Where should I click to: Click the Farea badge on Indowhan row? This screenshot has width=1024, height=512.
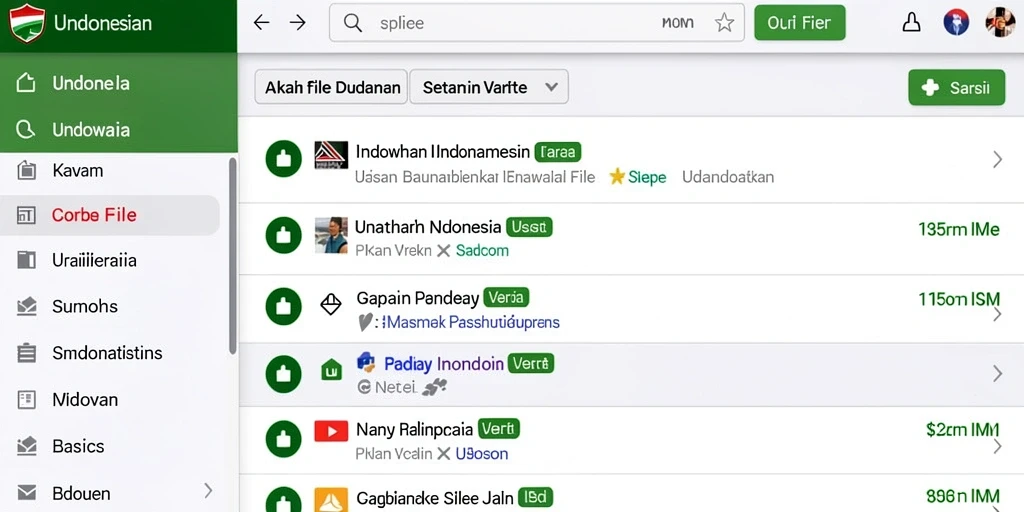pos(558,152)
